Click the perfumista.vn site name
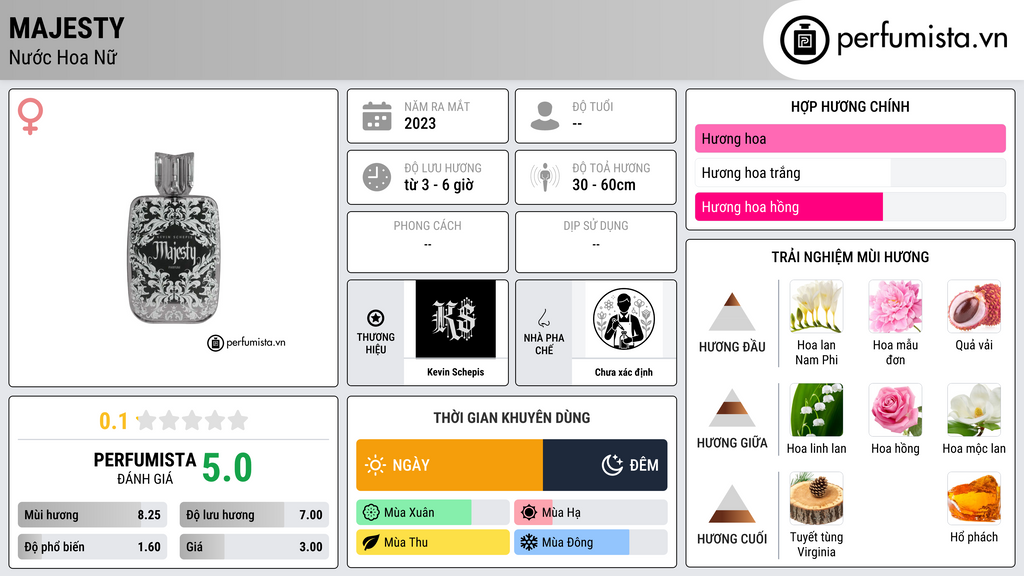 tap(922, 38)
